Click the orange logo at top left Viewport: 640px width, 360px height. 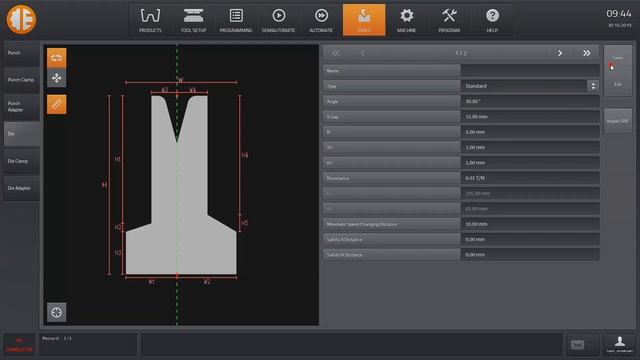pos(21,19)
